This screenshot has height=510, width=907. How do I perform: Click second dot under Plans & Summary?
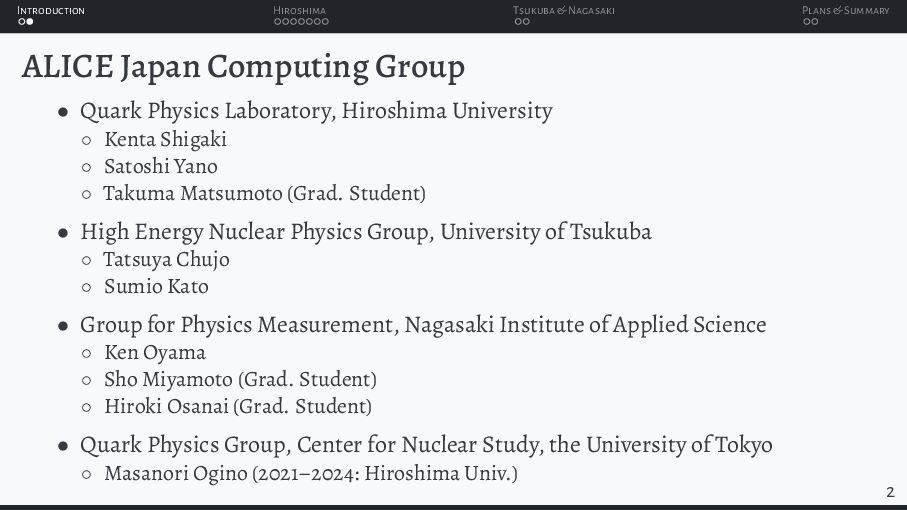coord(814,21)
